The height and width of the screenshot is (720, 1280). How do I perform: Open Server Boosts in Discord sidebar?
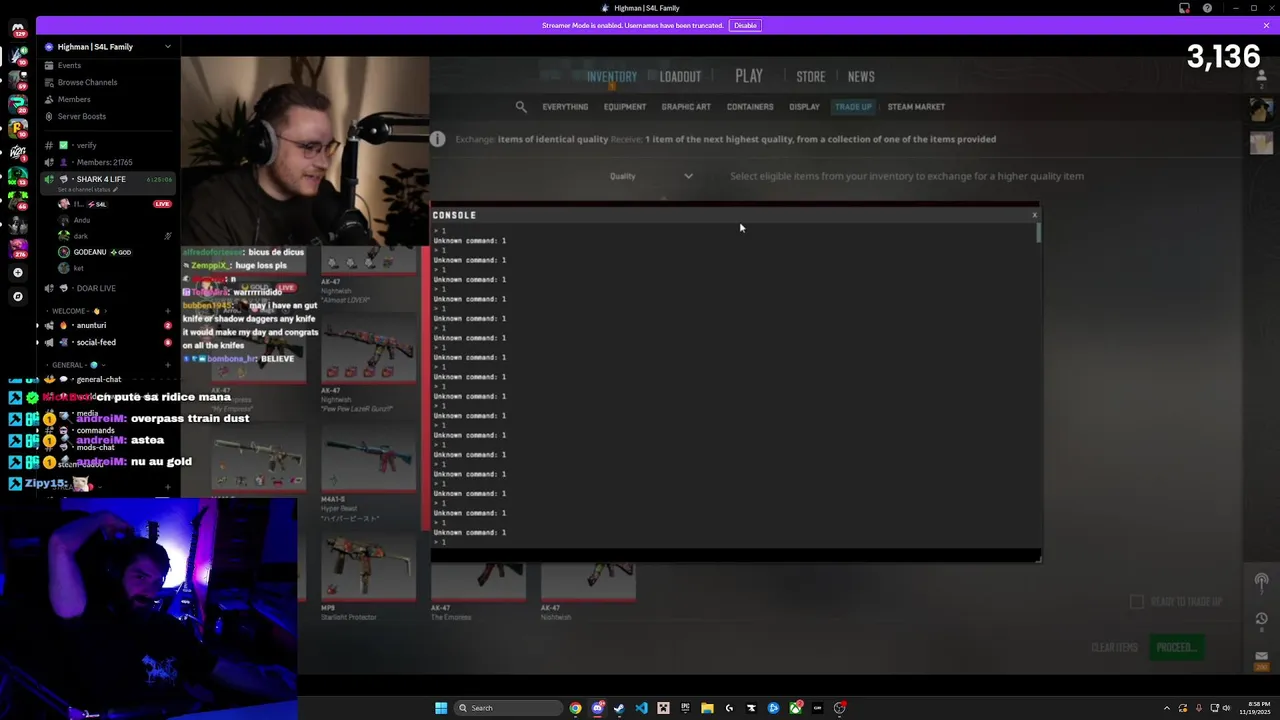106,116
